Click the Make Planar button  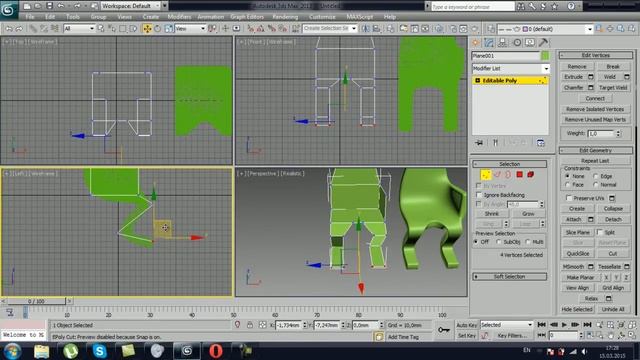[x=580, y=277]
